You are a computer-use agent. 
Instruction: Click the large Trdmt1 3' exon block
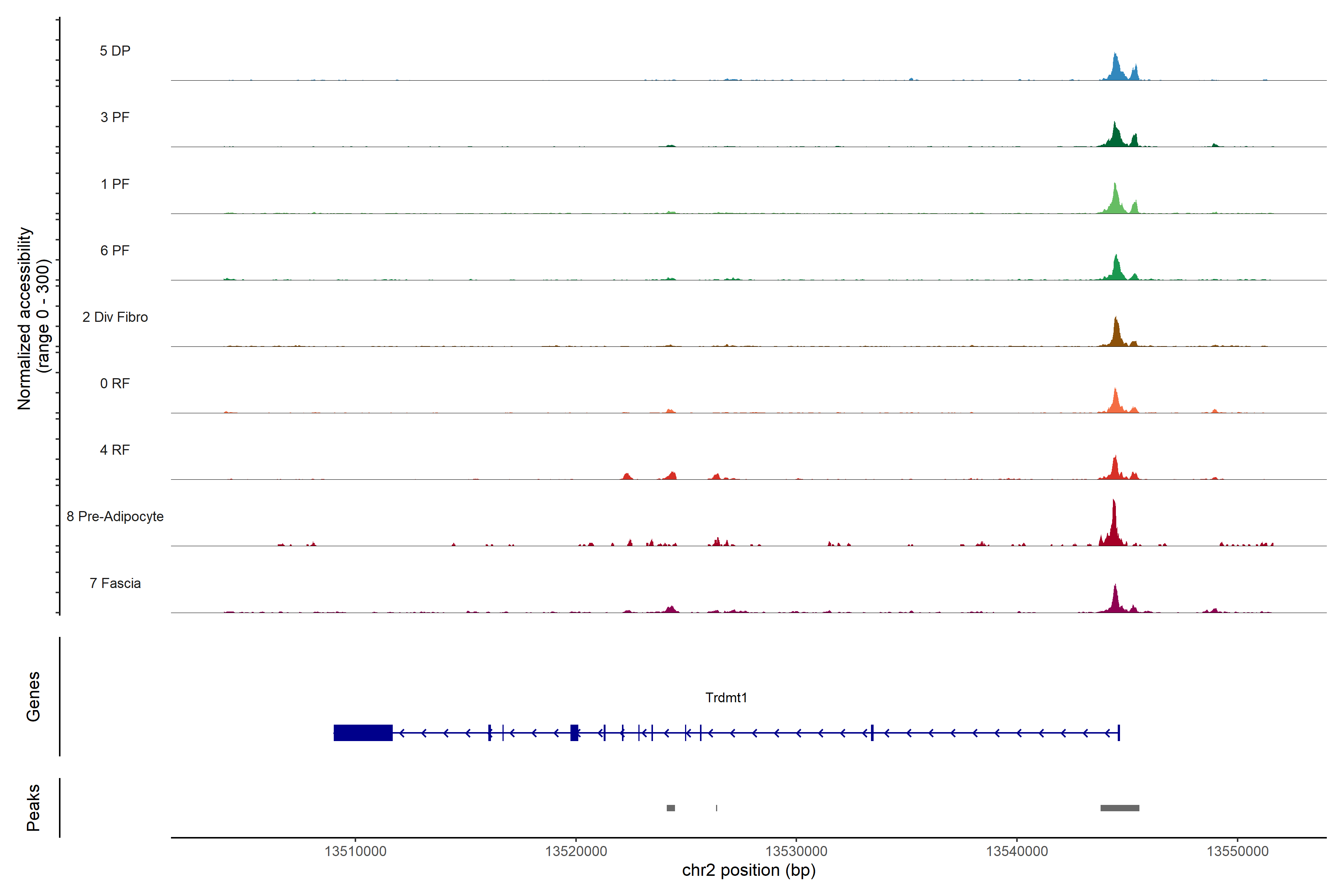coord(363,732)
